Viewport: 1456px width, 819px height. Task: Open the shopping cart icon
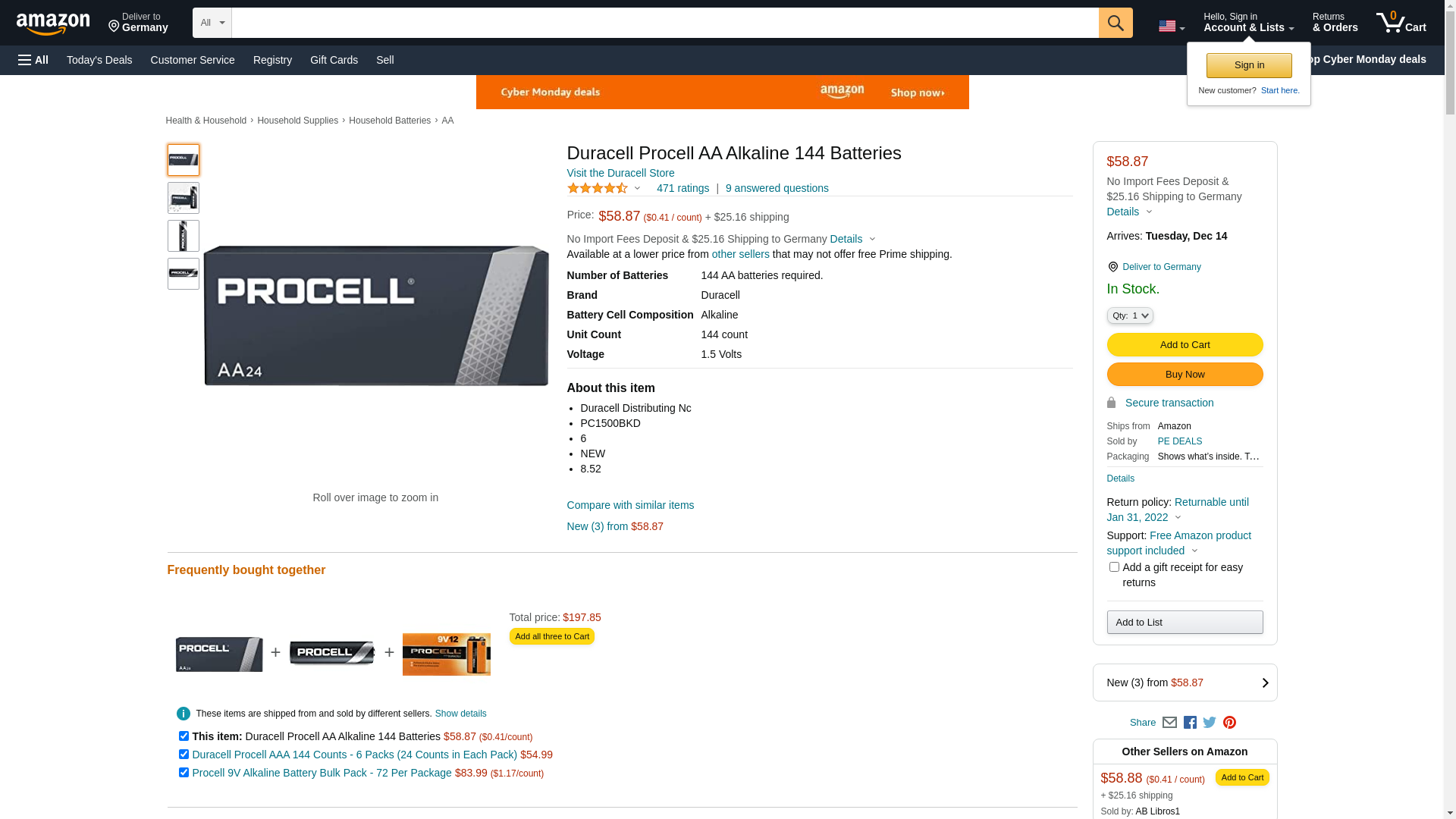pos(1400,23)
